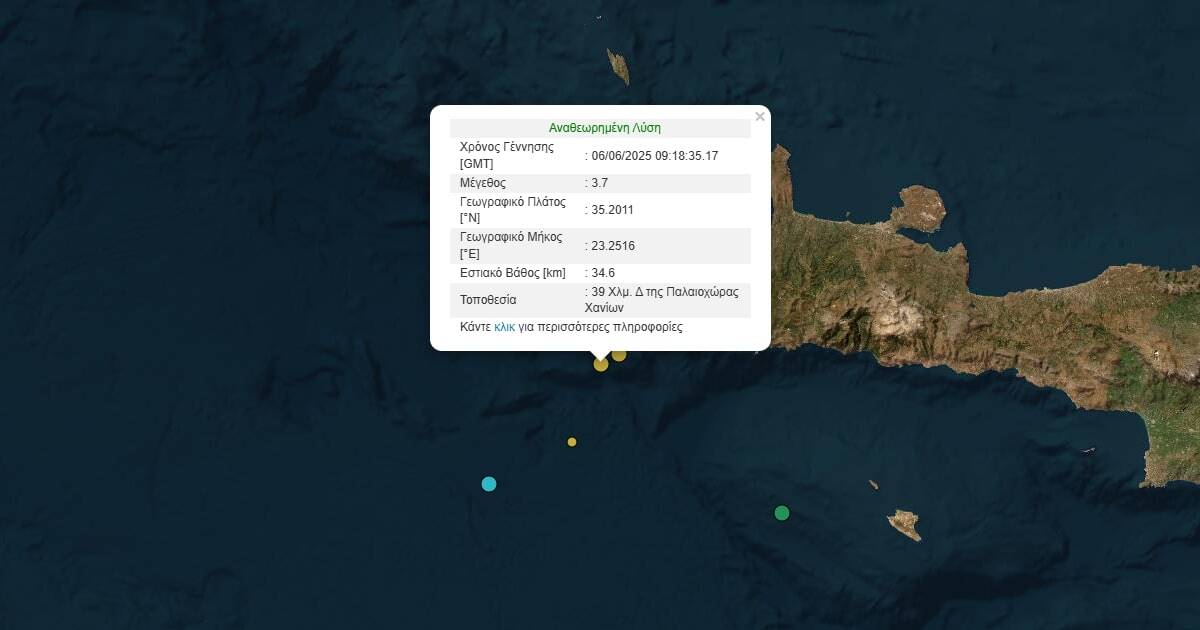Click the origin time 06/06/2025 09:18:35.17
Screen dimensions: 1200x630
[x=655, y=155]
